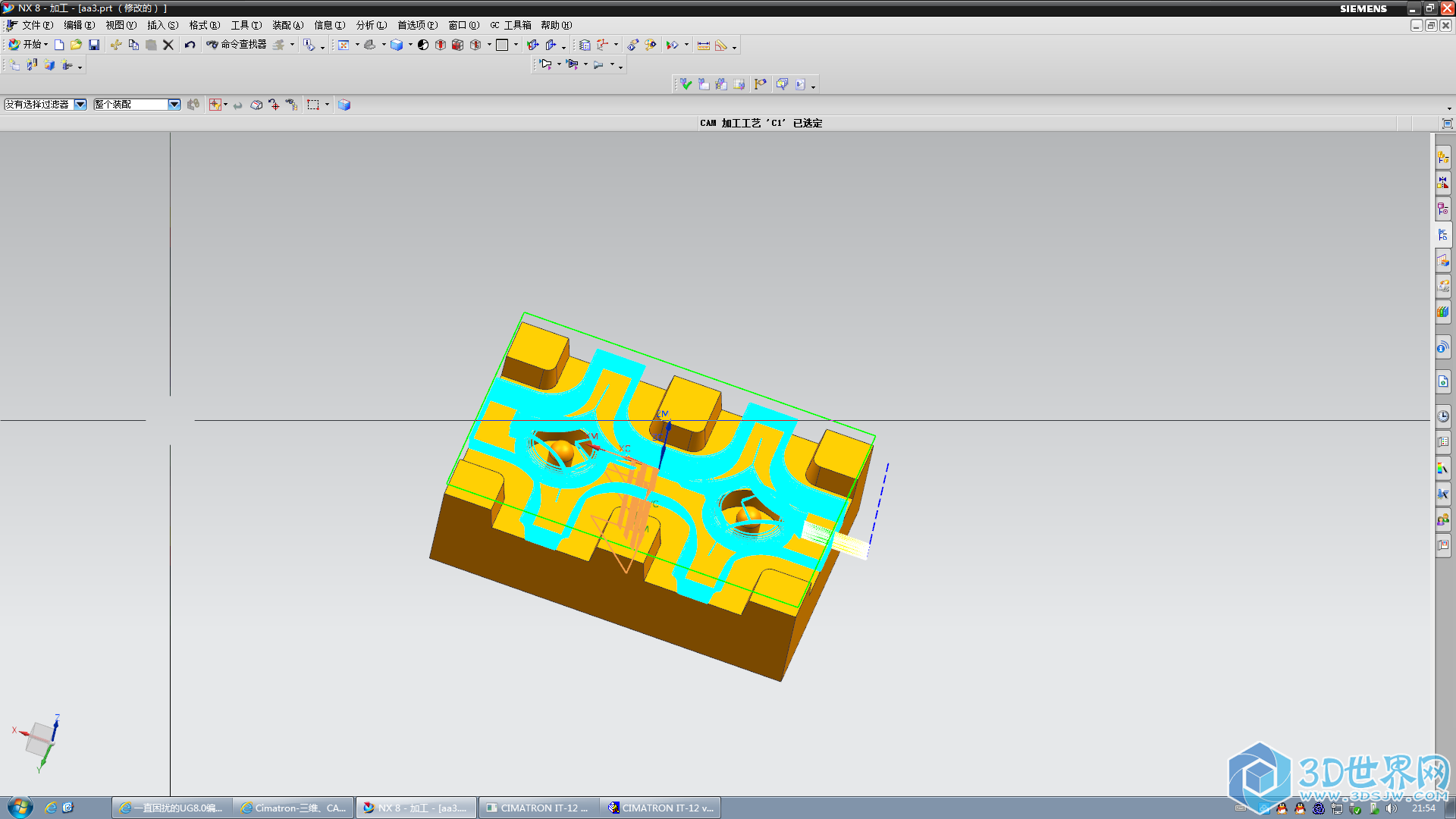Viewport: 1456px width, 819px height.
Task: Click the Measure Distance ruler icon
Action: click(x=703, y=45)
